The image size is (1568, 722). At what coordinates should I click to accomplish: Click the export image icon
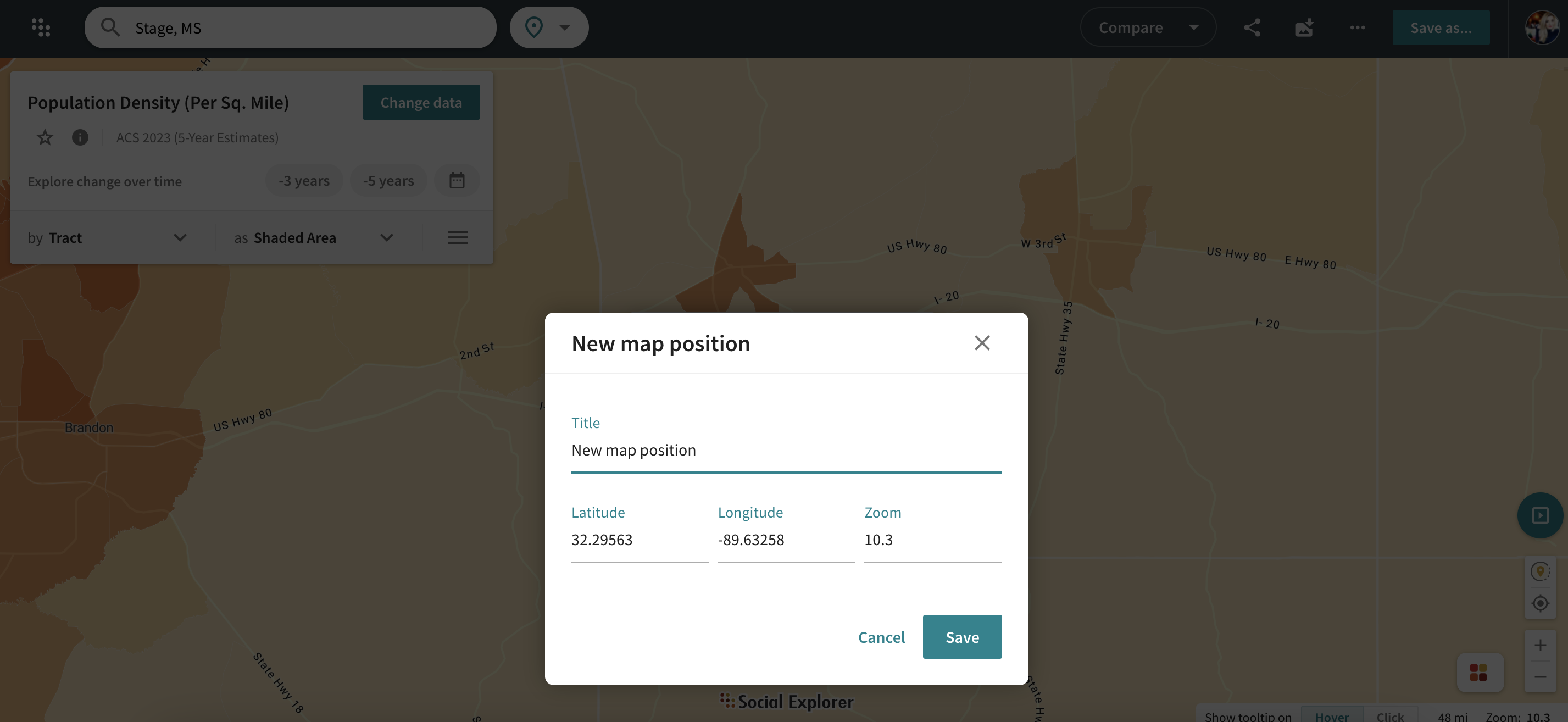point(1304,27)
